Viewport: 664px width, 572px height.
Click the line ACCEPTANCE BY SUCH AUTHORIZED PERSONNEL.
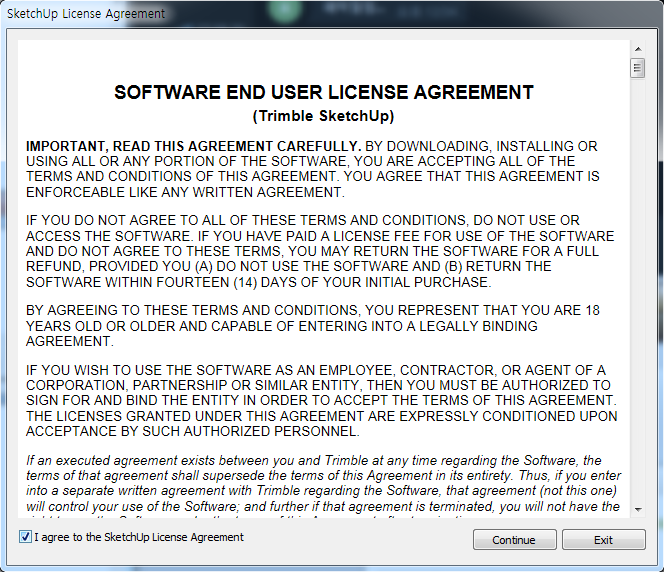193,431
